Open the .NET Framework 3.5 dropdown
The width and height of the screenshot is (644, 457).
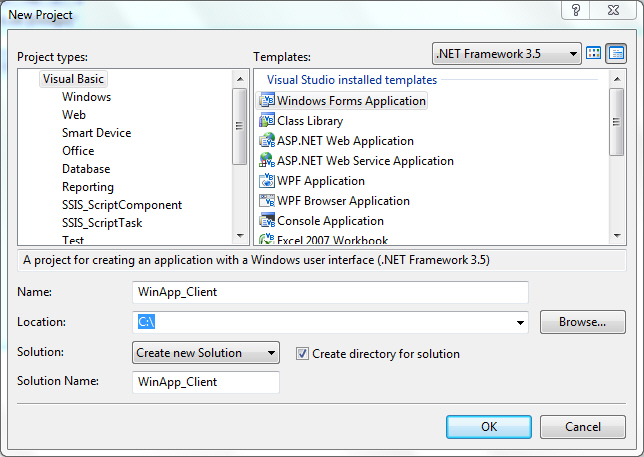(x=507, y=54)
